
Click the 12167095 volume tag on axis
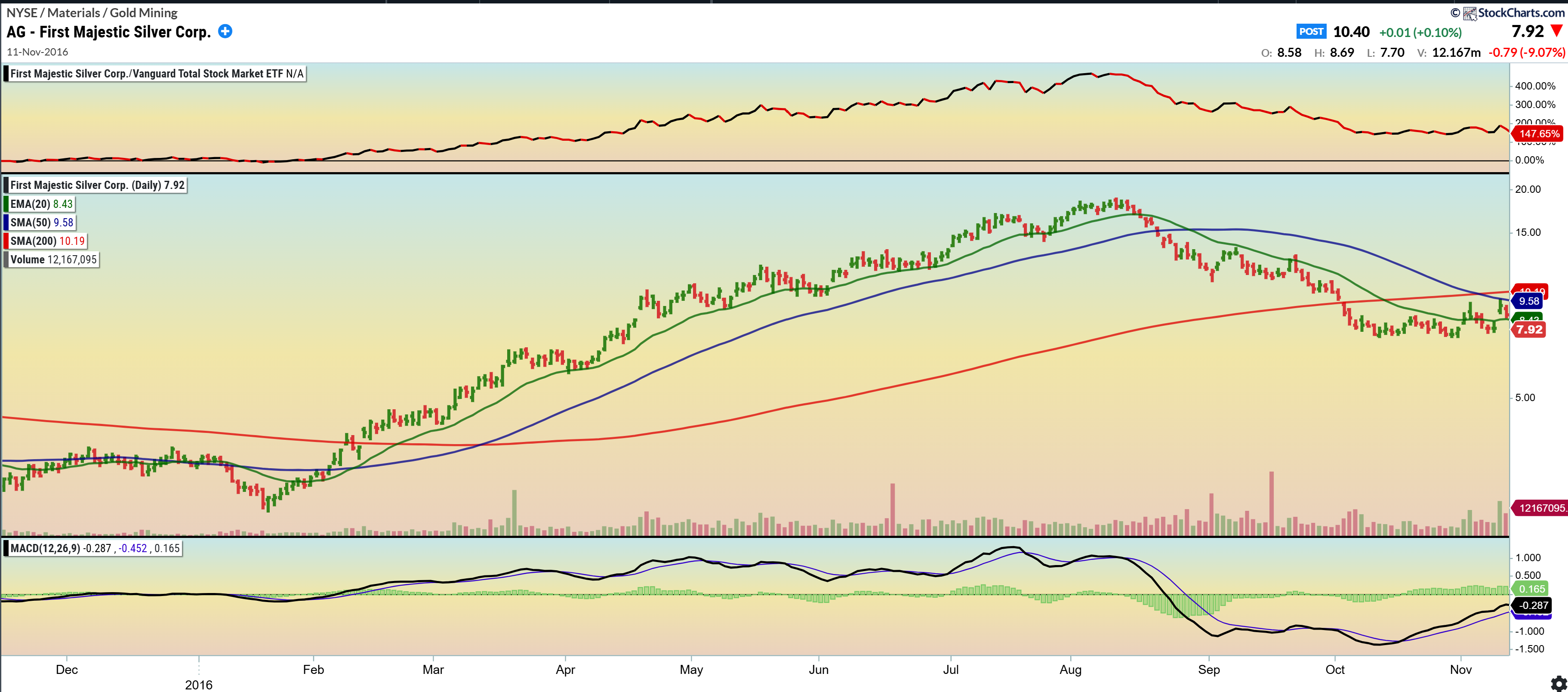pos(1541,507)
